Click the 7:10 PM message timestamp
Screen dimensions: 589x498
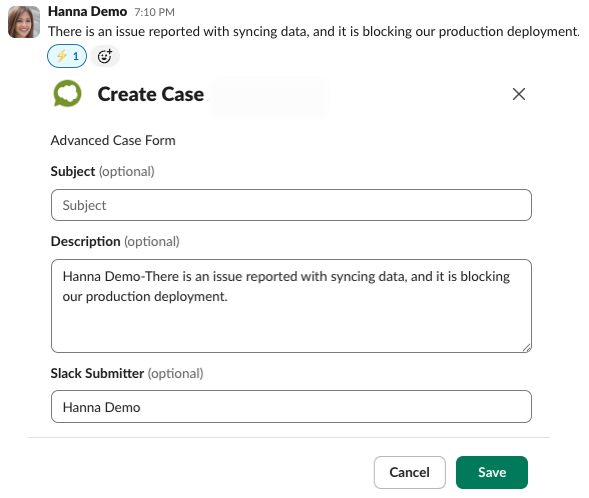[x=154, y=12]
